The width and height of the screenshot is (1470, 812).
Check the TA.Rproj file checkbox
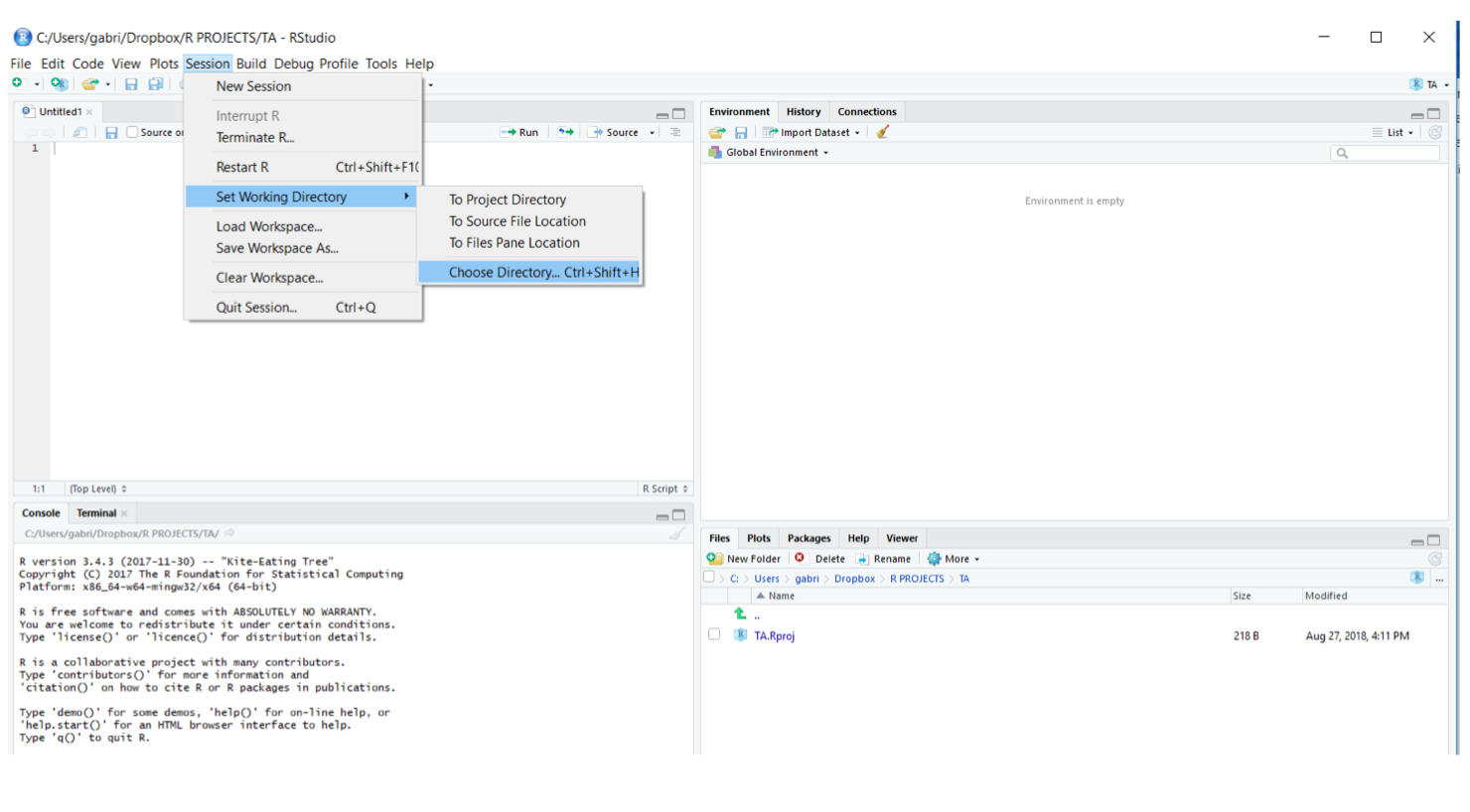point(714,634)
